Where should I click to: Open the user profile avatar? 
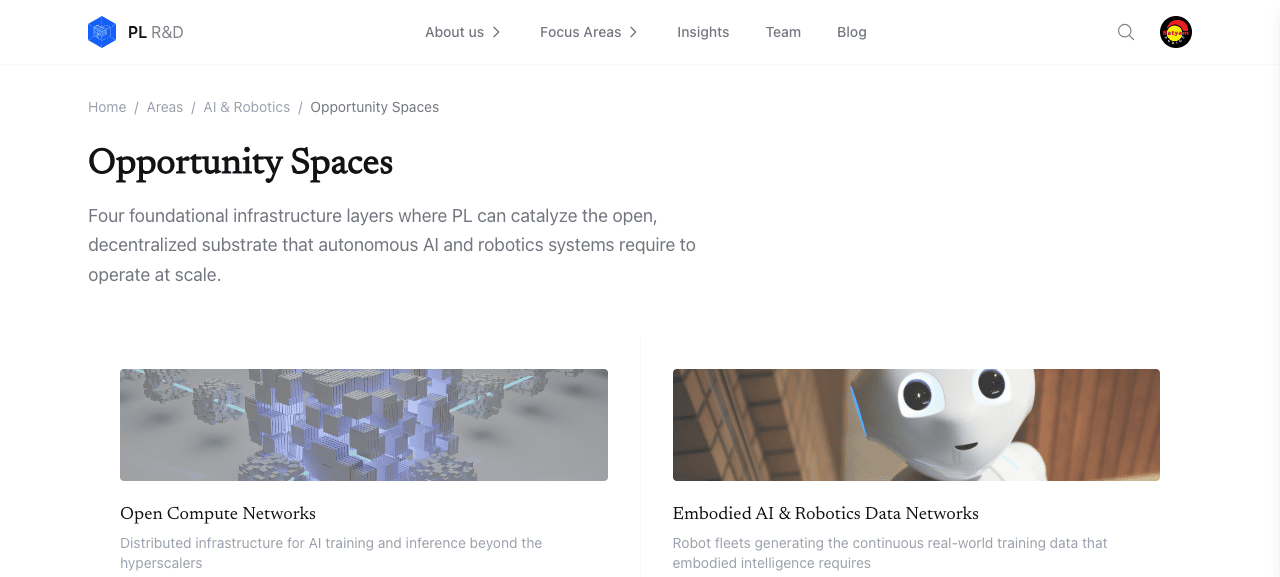[x=1176, y=32]
